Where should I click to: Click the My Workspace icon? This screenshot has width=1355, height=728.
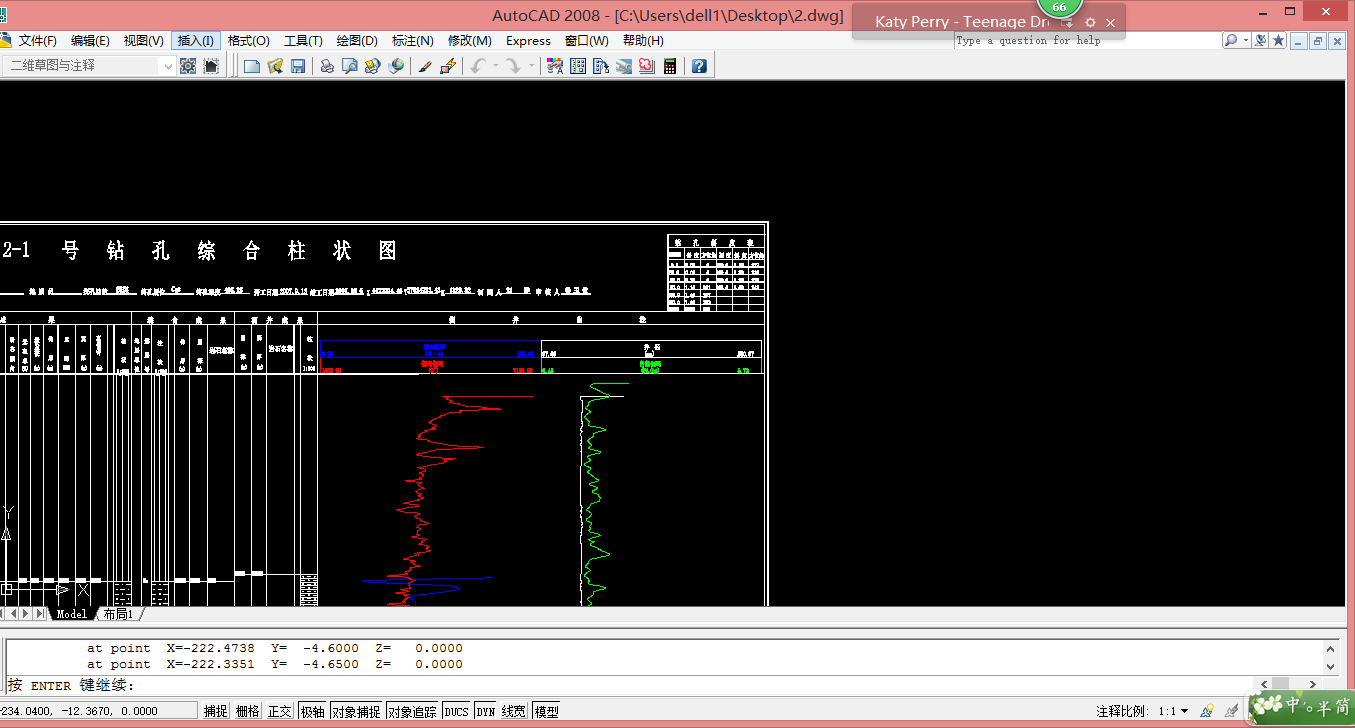tap(211, 66)
